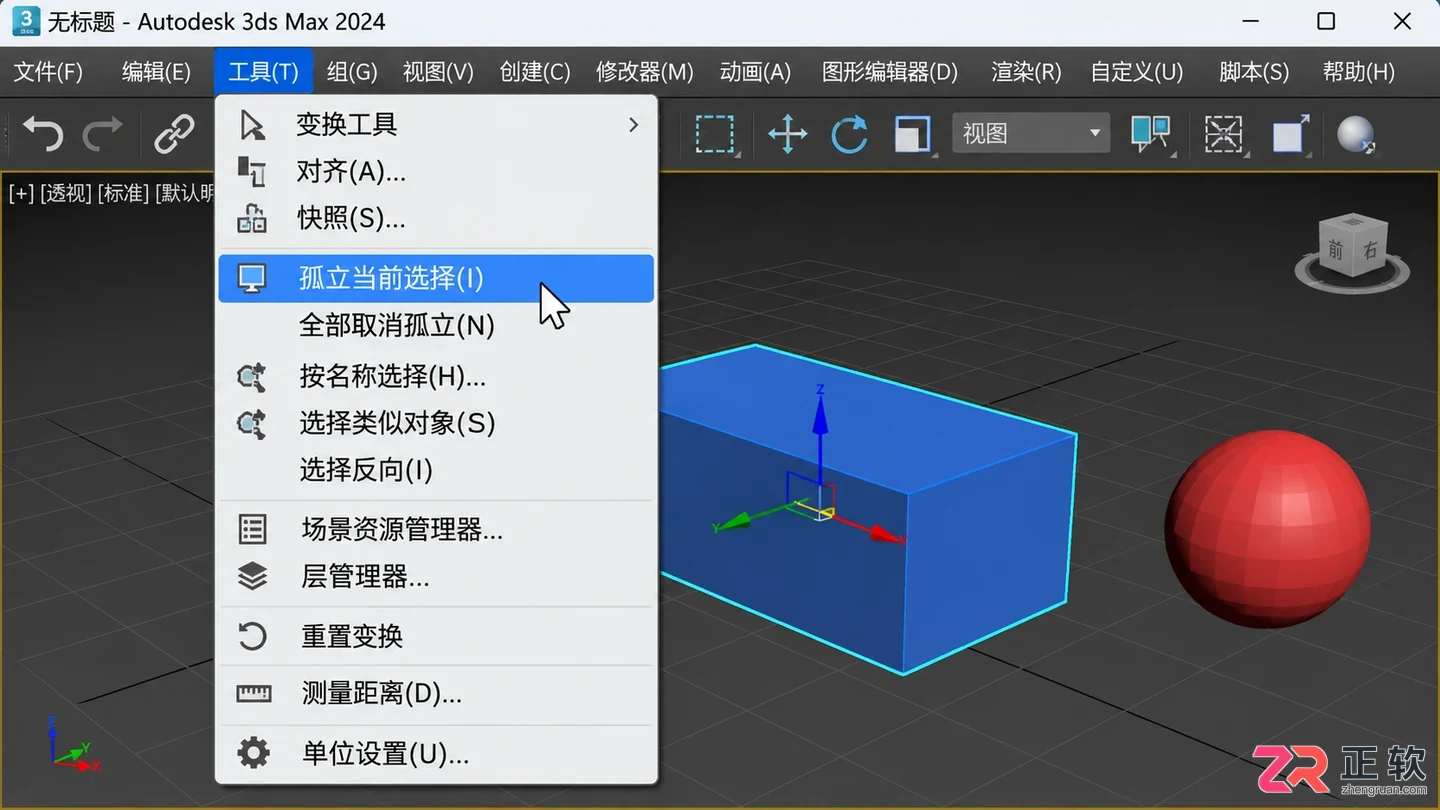
Task: Open the 视图(V) menu
Action: (x=438, y=72)
